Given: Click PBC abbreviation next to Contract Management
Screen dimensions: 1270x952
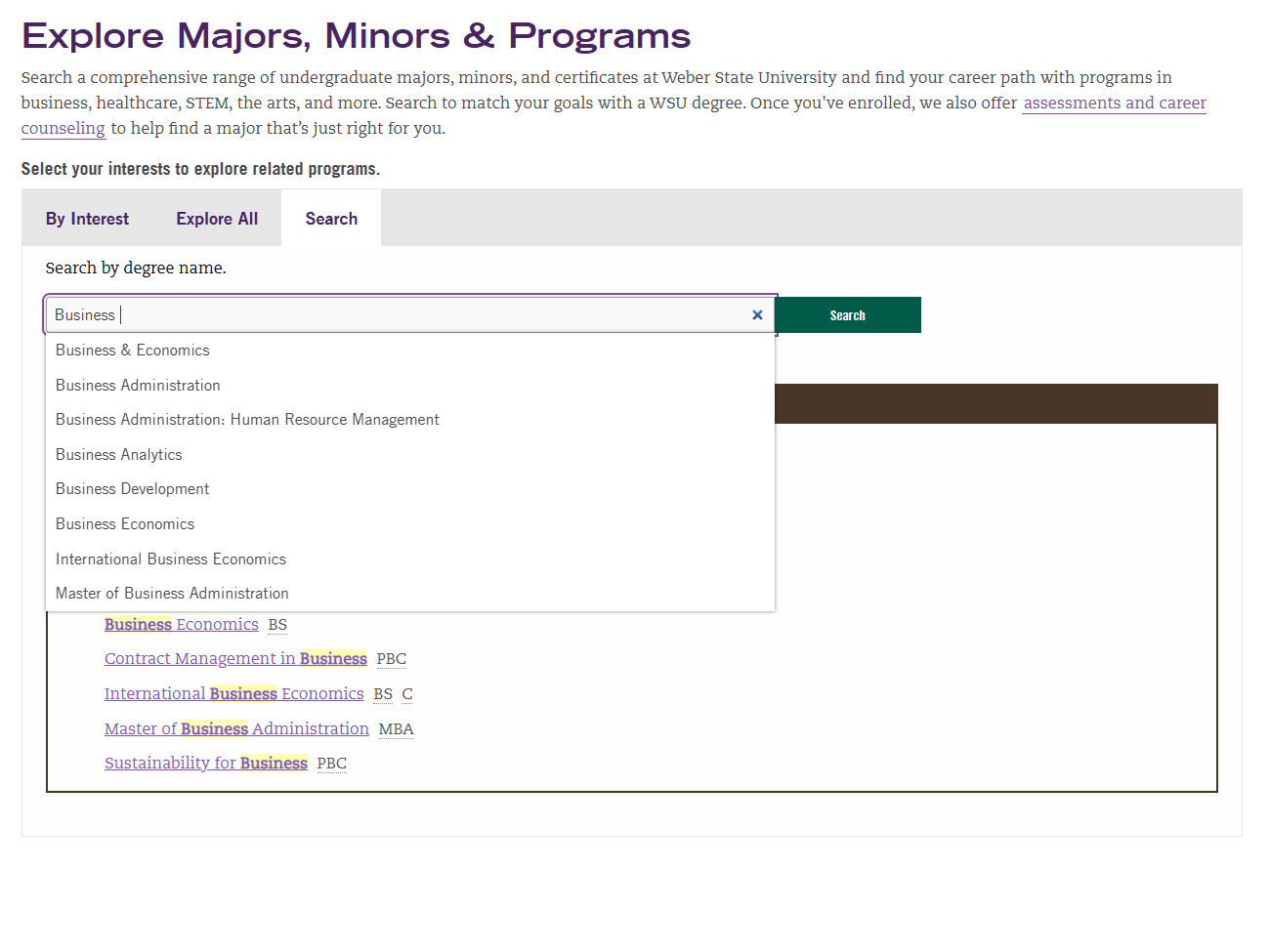Looking at the screenshot, I should point(391,659).
